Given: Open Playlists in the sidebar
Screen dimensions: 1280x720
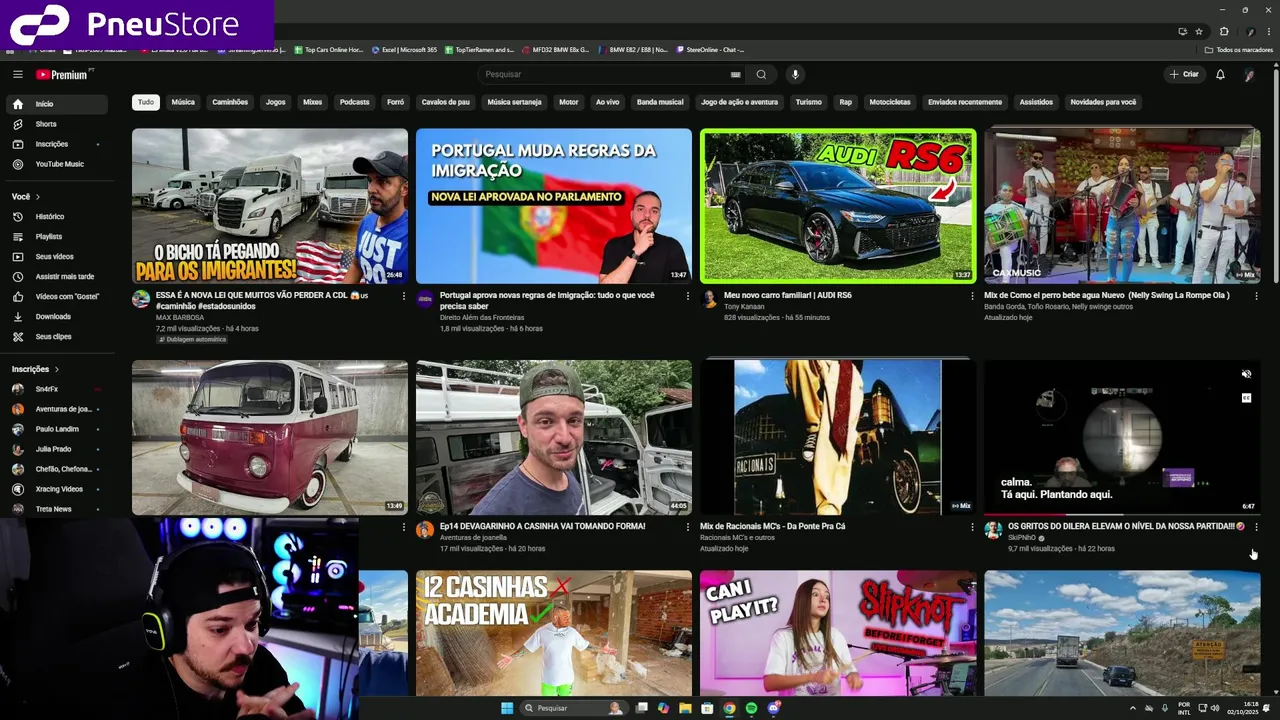Looking at the screenshot, I should tap(56, 236).
